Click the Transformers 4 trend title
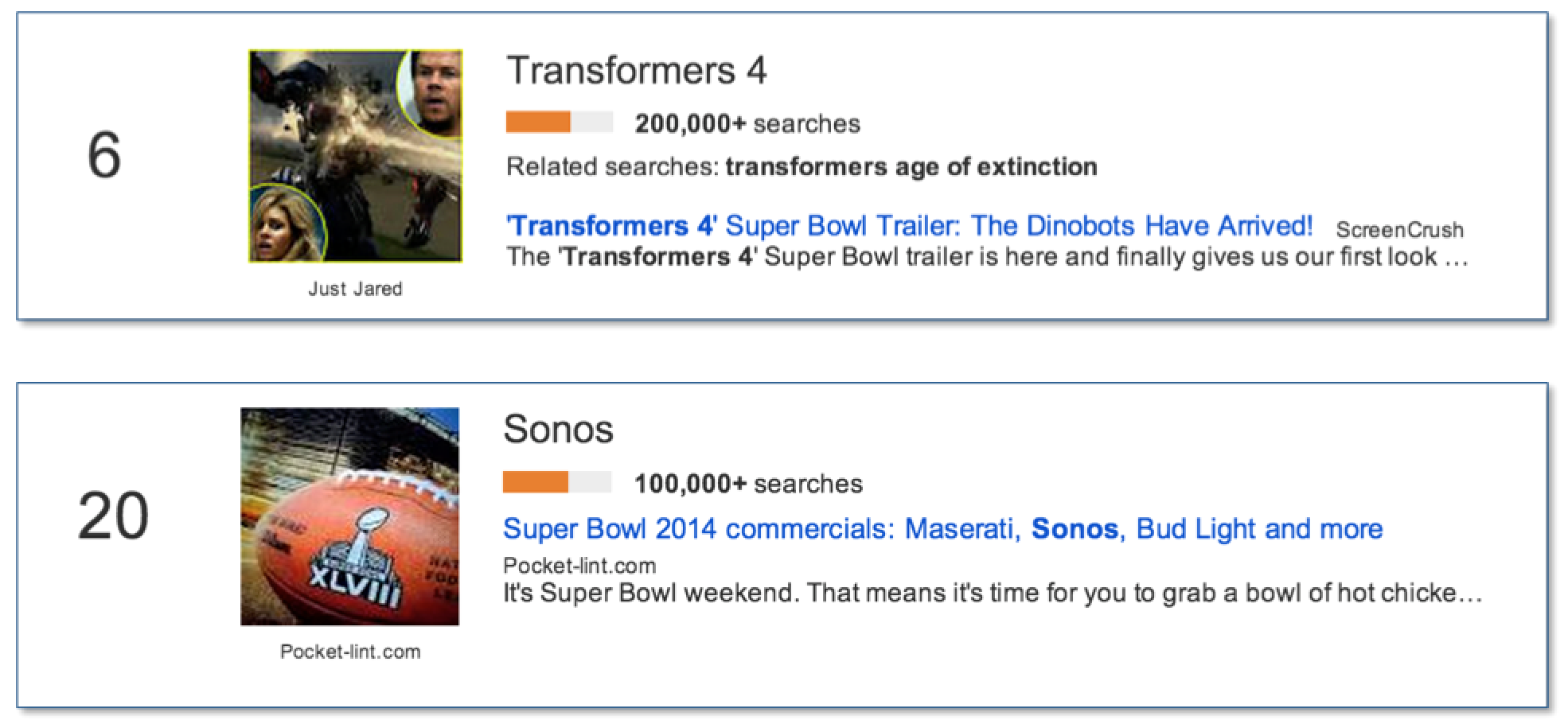Viewport: 1568px width, 724px height. [x=637, y=70]
